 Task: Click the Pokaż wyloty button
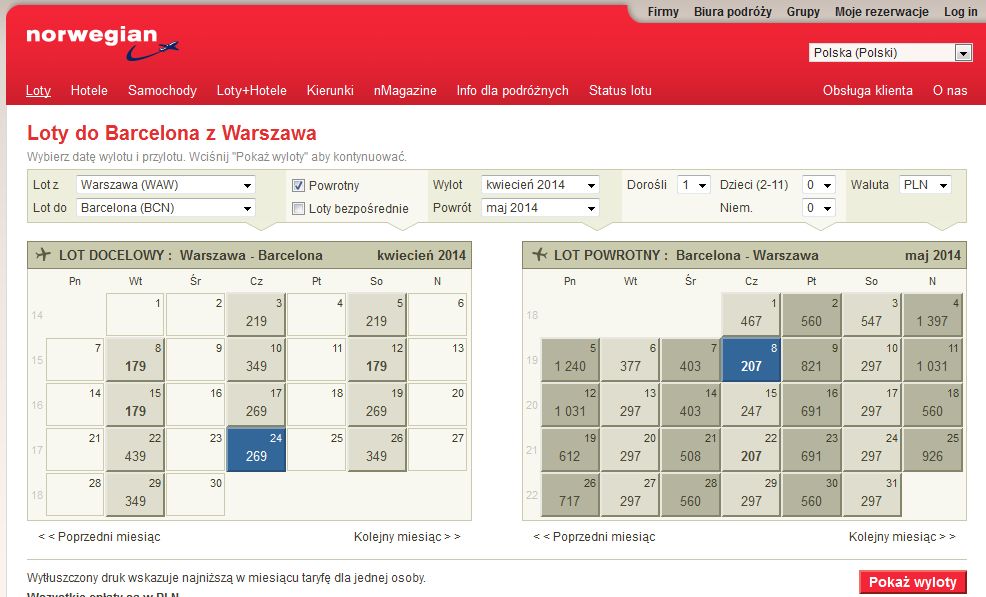point(912,583)
